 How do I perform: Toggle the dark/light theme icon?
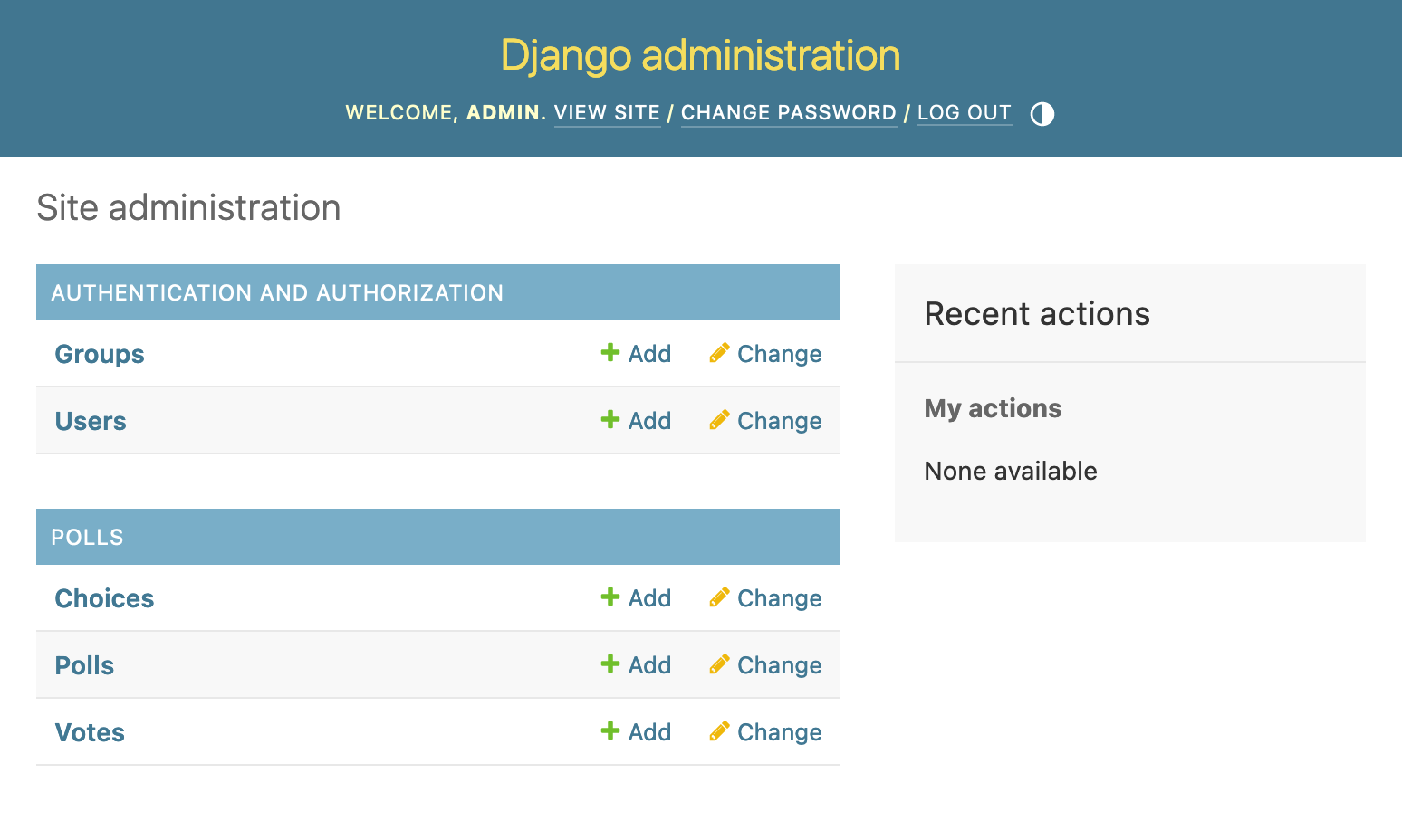pos(1042,113)
